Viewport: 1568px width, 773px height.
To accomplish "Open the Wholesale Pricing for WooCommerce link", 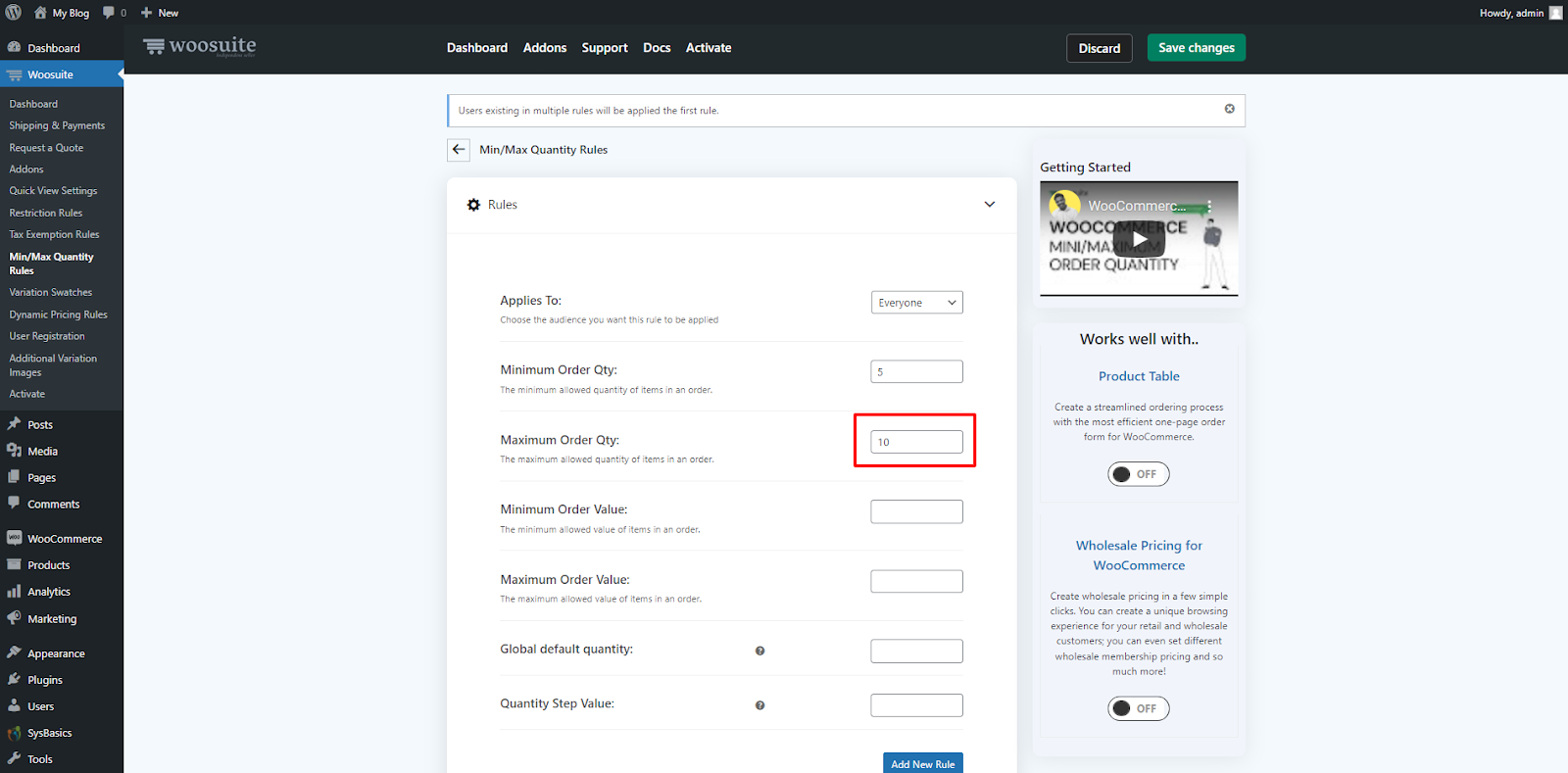I will (x=1139, y=556).
